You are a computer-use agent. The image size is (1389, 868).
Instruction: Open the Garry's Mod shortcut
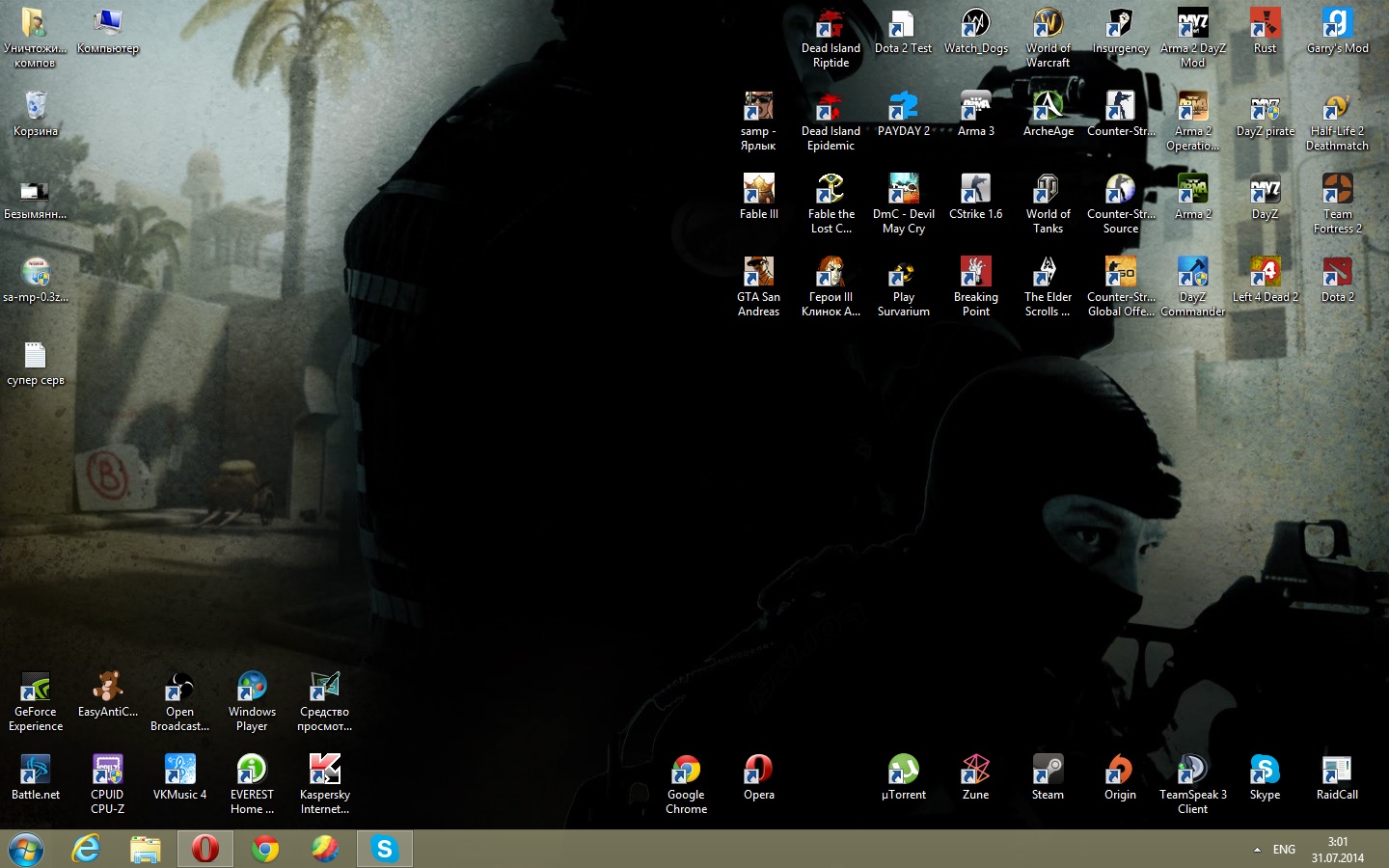(x=1337, y=32)
